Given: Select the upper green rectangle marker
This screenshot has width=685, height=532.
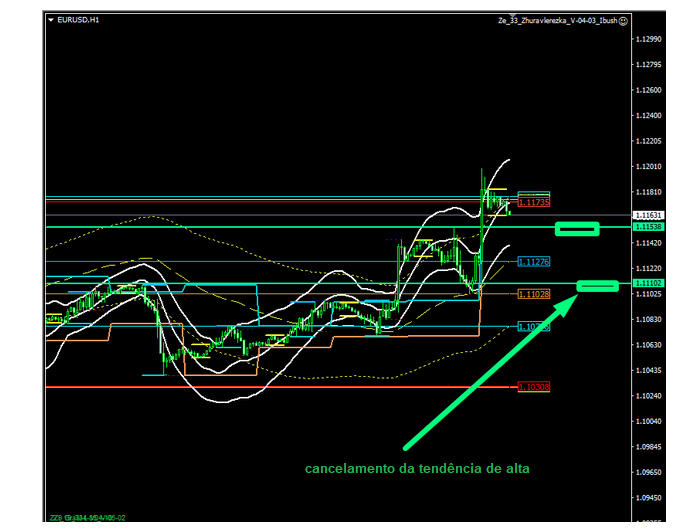Looking at the screenshot, I should 577,229.
